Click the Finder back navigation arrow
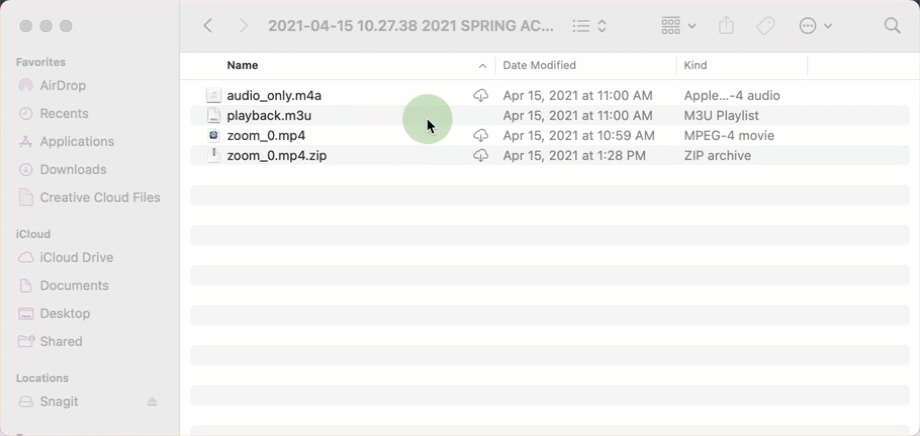The width and height of the screenshot is (920, 436). click(x=208, y=26)
